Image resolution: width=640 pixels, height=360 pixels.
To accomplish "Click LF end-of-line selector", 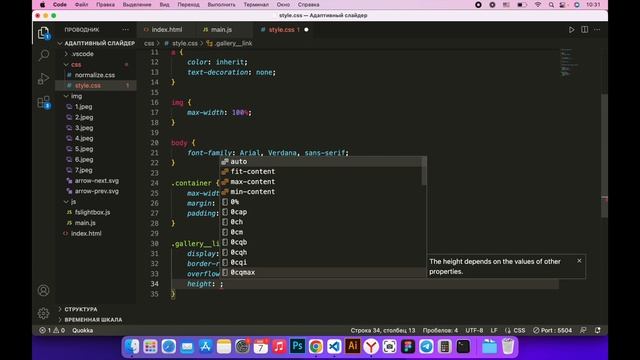I will pyautogui.click(x=494, y=330).
